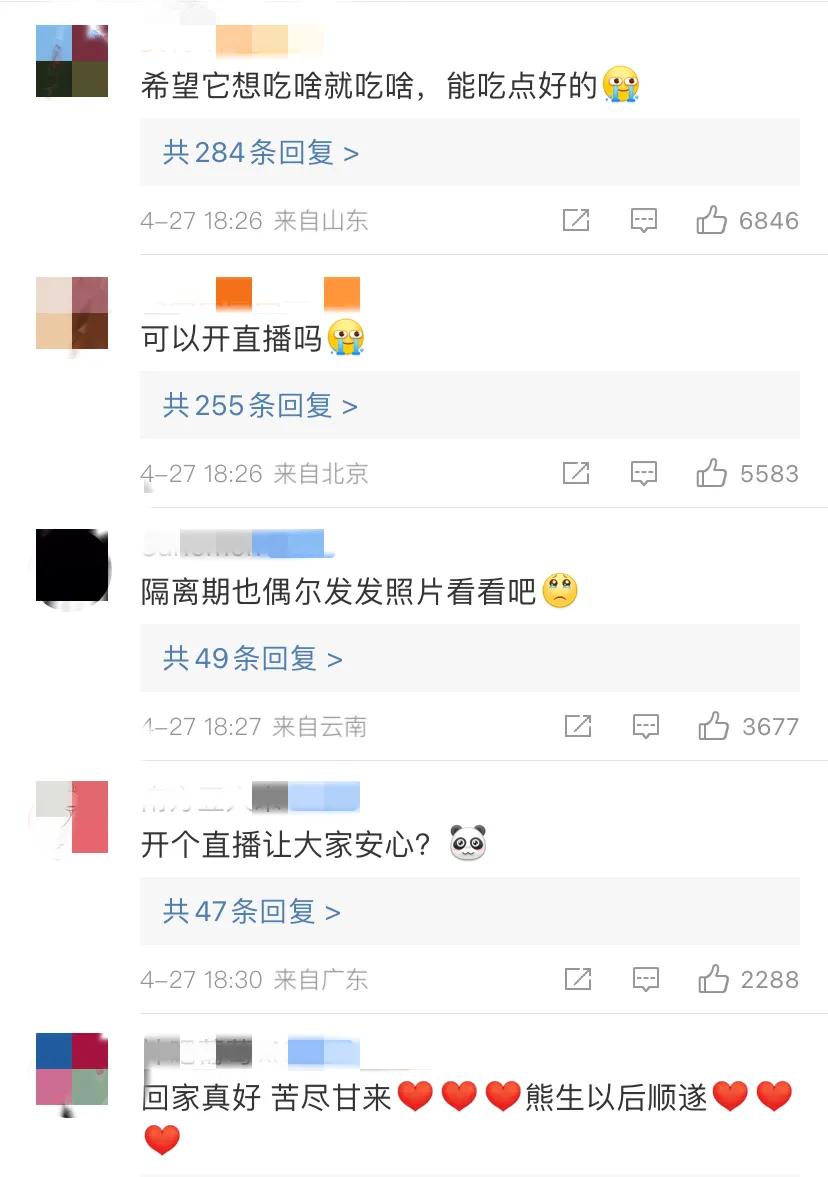
Task: Expand 共49条回复 replies
Action: point(252,658)
